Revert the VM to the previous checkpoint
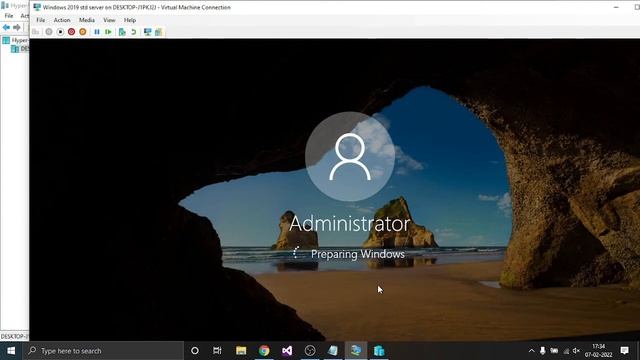The image size is (640, 360). 133,32
